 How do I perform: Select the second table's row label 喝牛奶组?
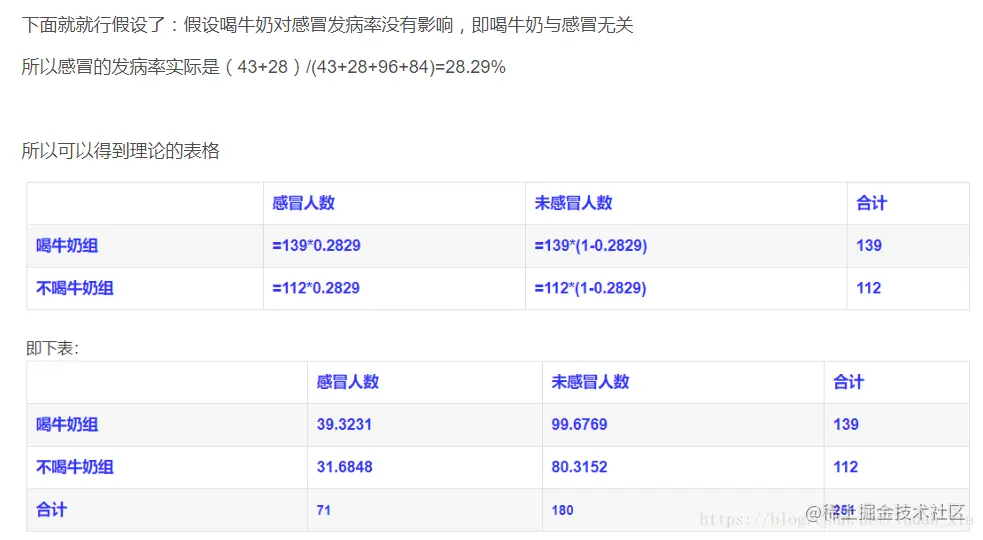point(67,425)
